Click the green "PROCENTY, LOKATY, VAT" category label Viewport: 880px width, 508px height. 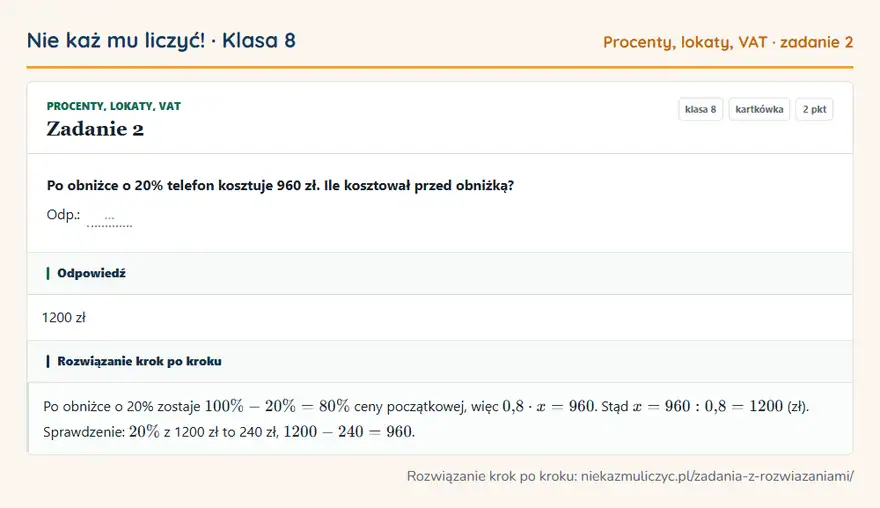[x=113, y=106]
